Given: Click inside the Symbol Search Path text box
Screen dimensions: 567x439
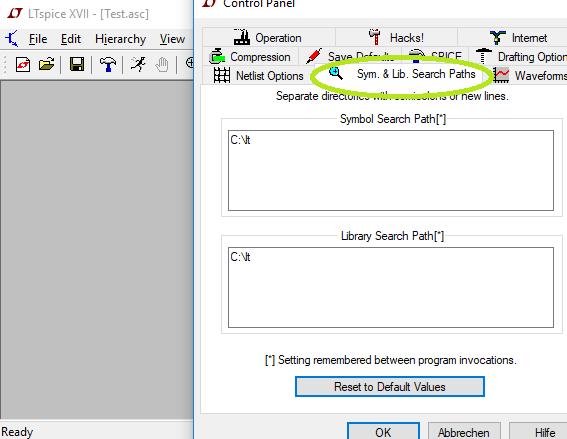Looking at the screenshot, I should pos(391,170).
